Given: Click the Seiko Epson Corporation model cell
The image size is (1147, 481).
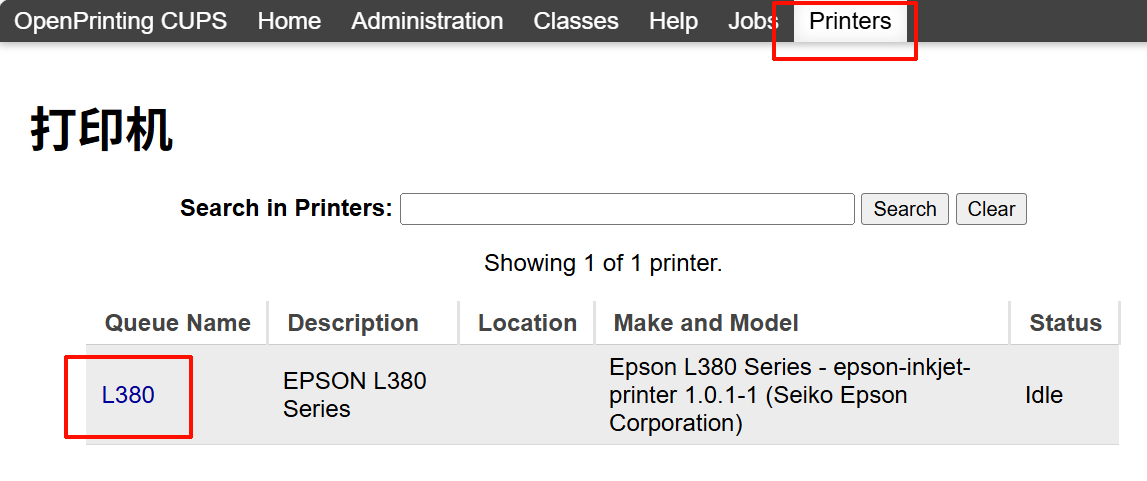Looking at the screenshot, I should 789,395.
